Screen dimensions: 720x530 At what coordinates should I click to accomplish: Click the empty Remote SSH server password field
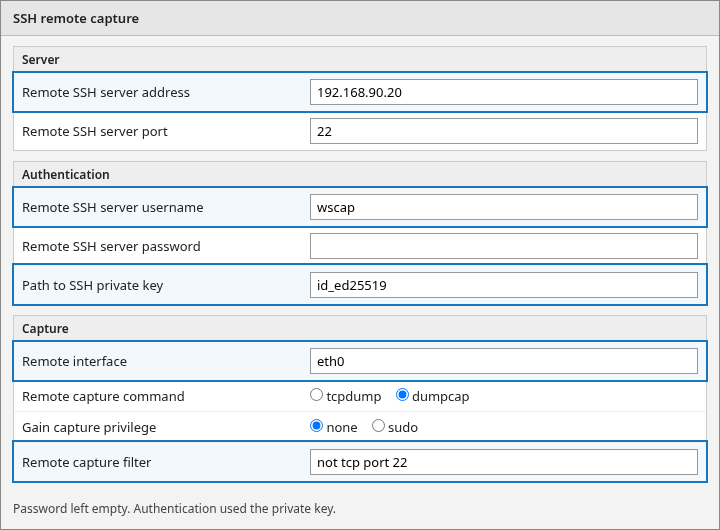pos(504,246)
